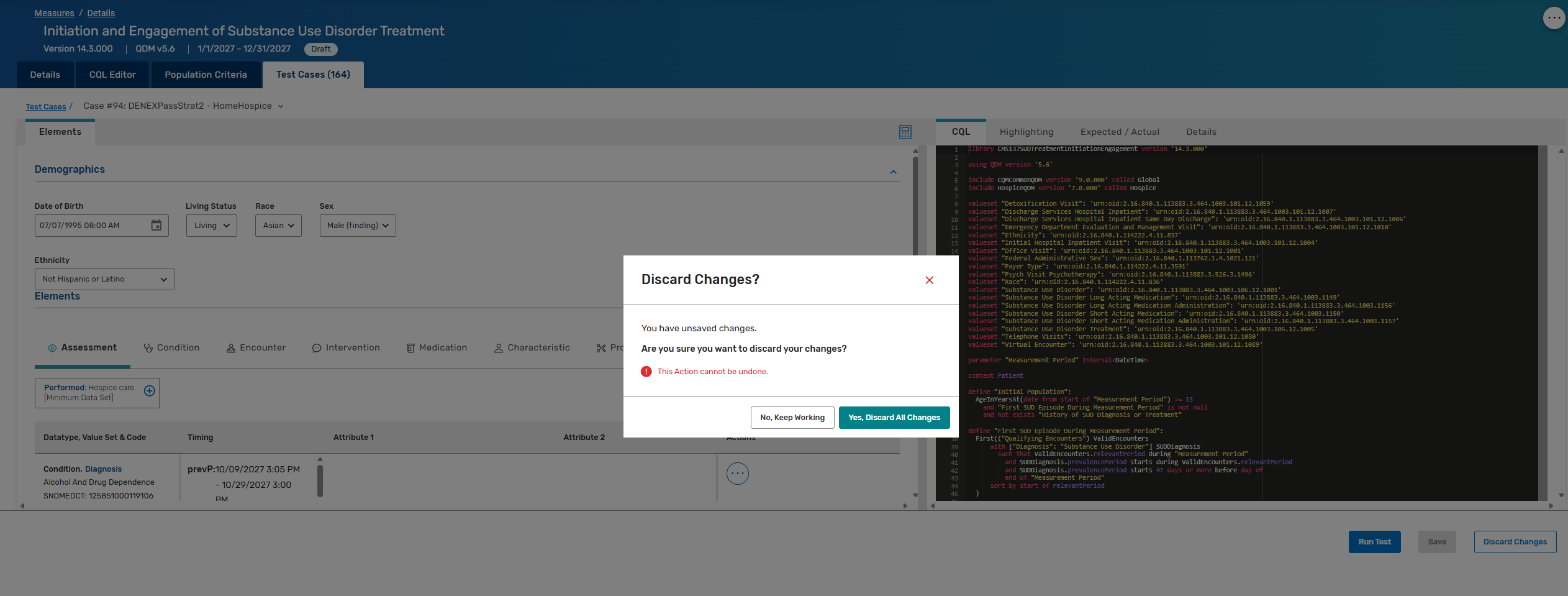This screenshot has height=596, width=1568.
Task: Open the Living Status dropdown
Action: click(211, 226)
